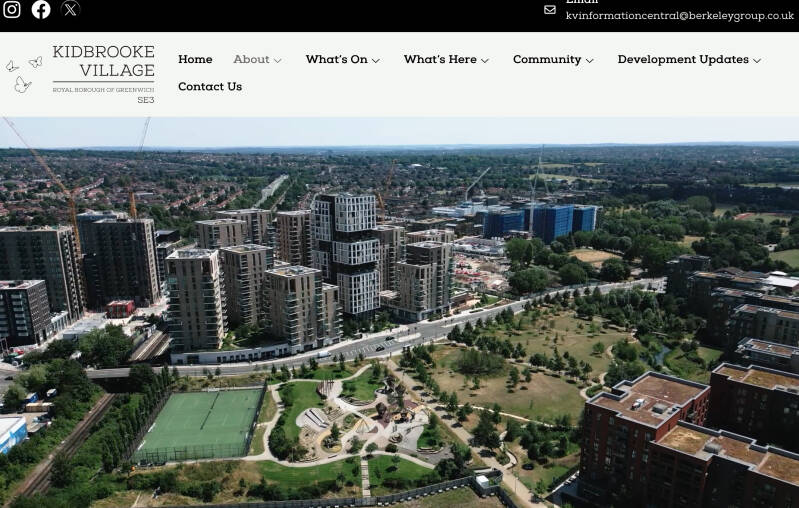Open the X (Twitter) social icon
The width and height of the screenshot is (799, 508).
click(70, 9)
